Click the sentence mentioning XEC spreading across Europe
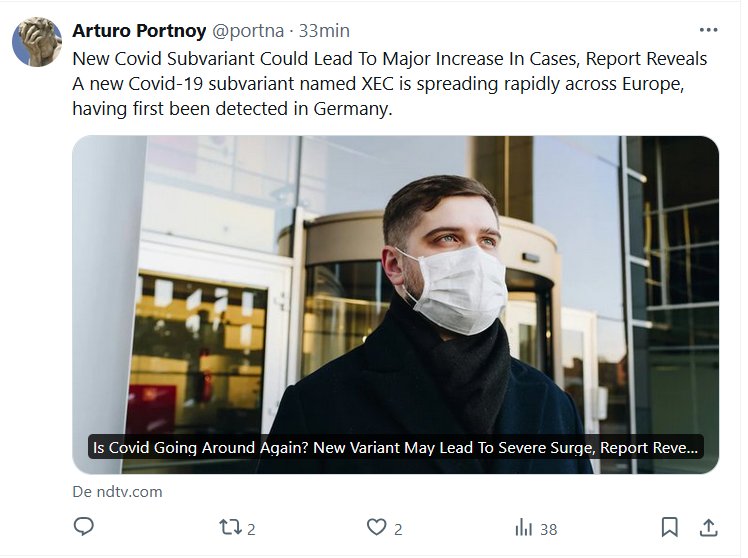Screen dimensions: 748x558 (378, 84)
